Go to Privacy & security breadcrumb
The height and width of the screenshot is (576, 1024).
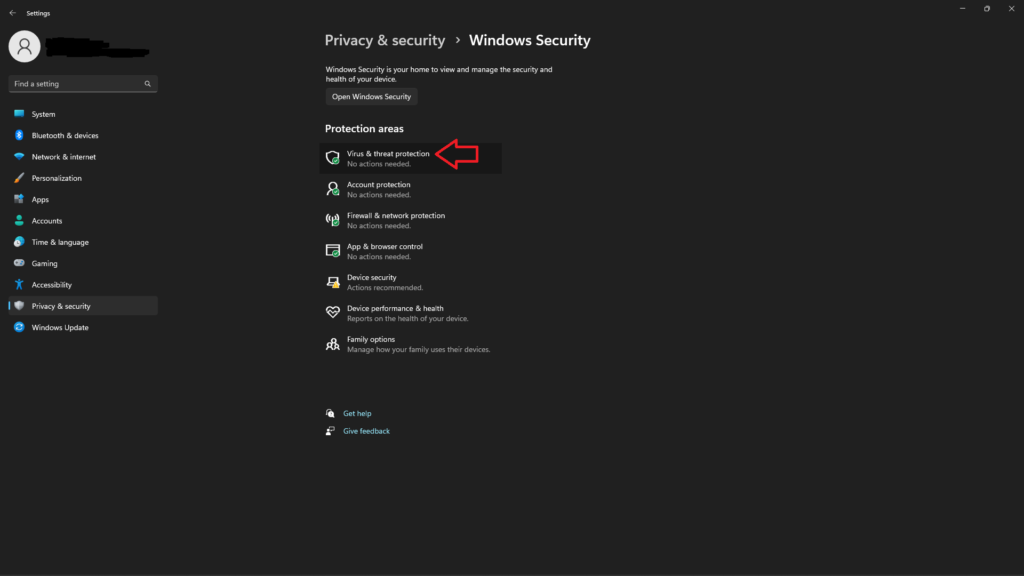coord(385,41)
